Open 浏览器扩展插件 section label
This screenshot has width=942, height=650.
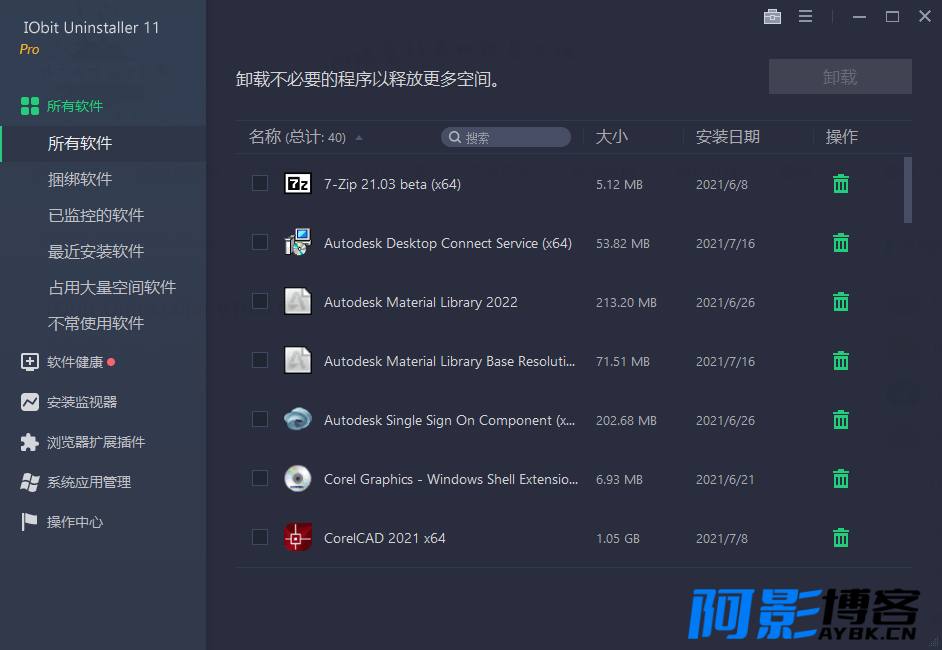[x=96, y=442]
